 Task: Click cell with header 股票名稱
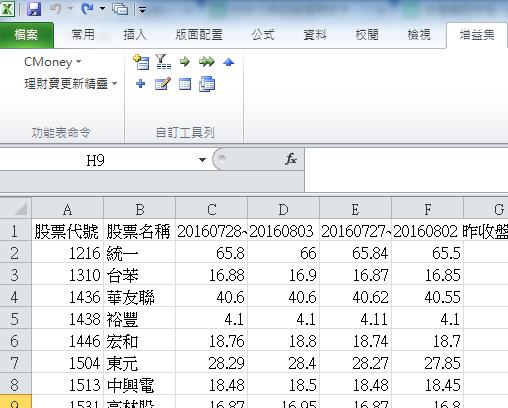coord(140,231)
